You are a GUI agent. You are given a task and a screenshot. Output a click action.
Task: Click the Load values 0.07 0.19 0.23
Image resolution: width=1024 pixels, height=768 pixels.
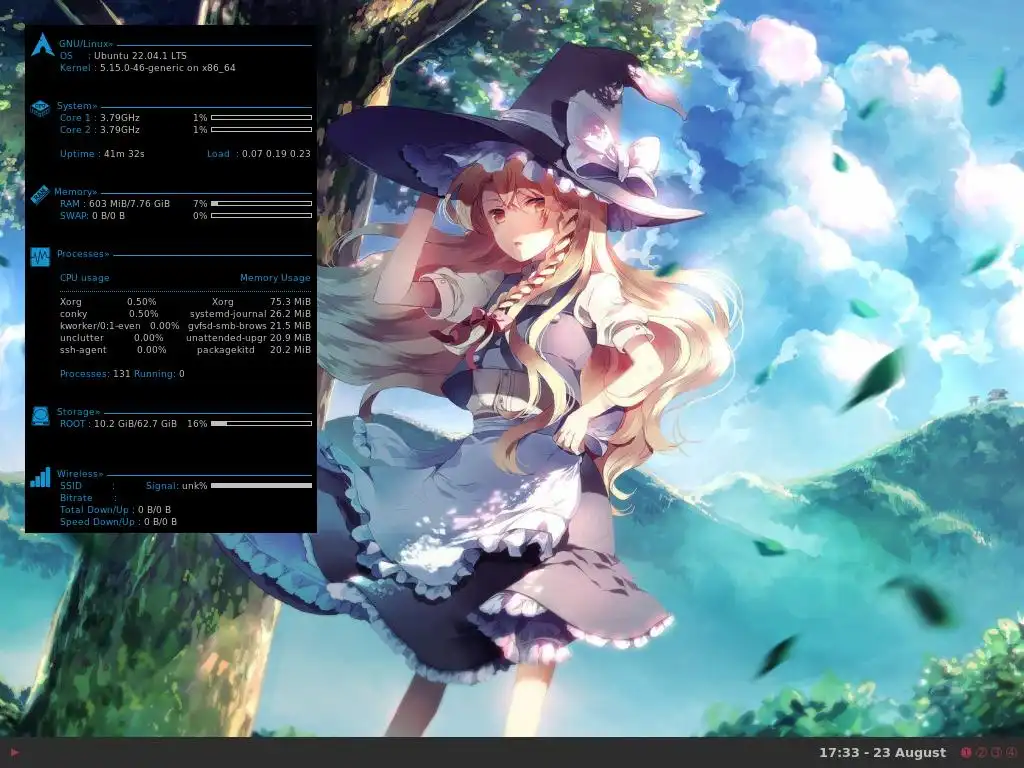point(276,154)
